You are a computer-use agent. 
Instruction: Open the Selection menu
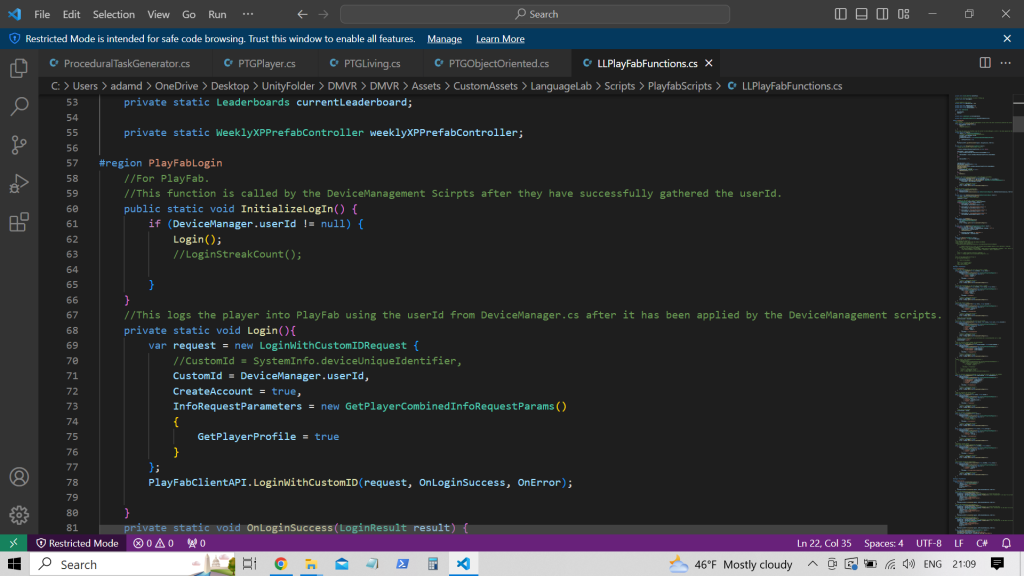(x=113, y=14)
